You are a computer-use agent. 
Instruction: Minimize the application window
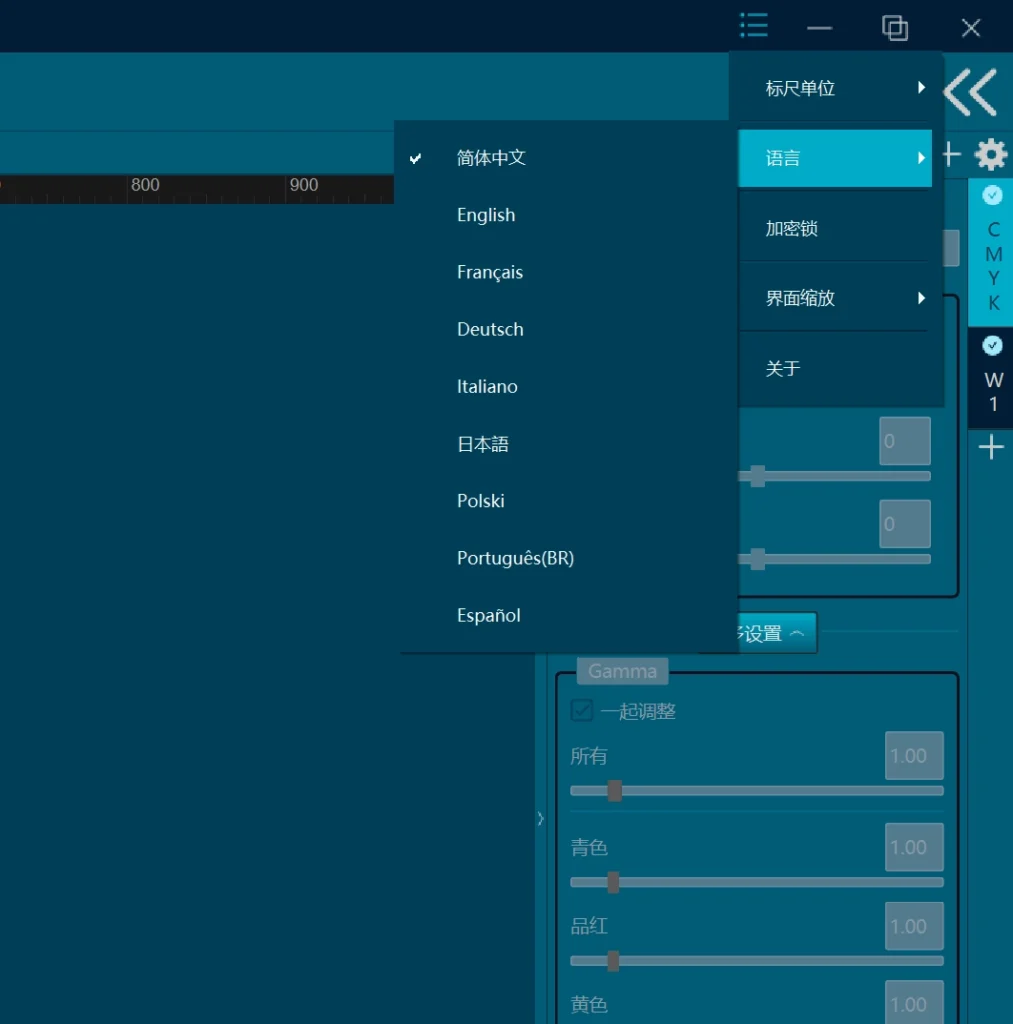[x=819, y=28]
